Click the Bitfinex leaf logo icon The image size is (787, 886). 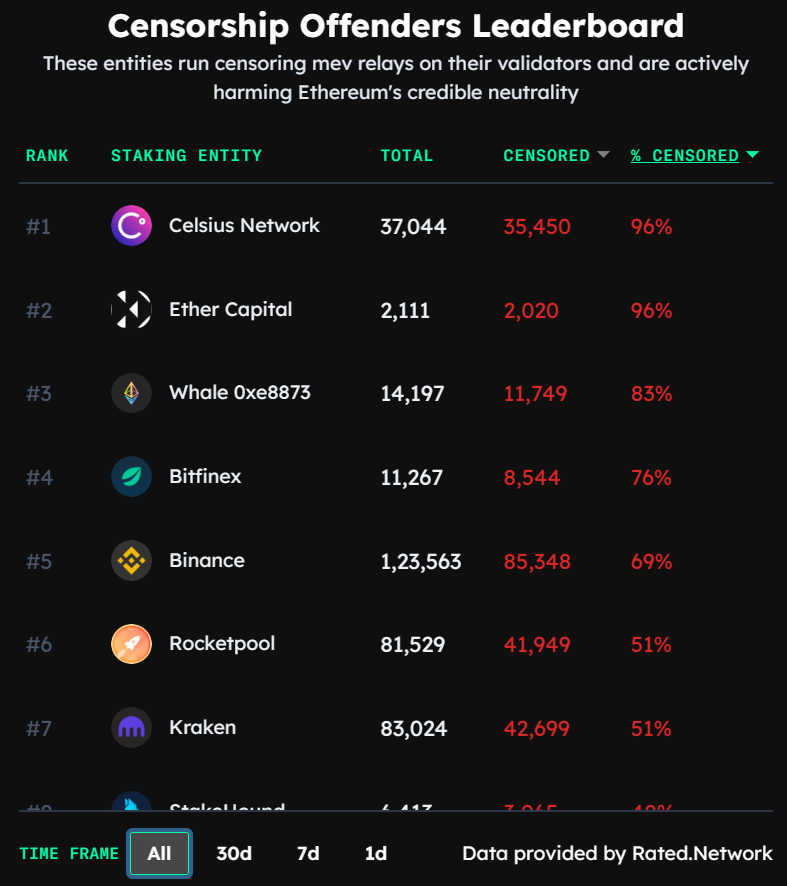[131, 477]
